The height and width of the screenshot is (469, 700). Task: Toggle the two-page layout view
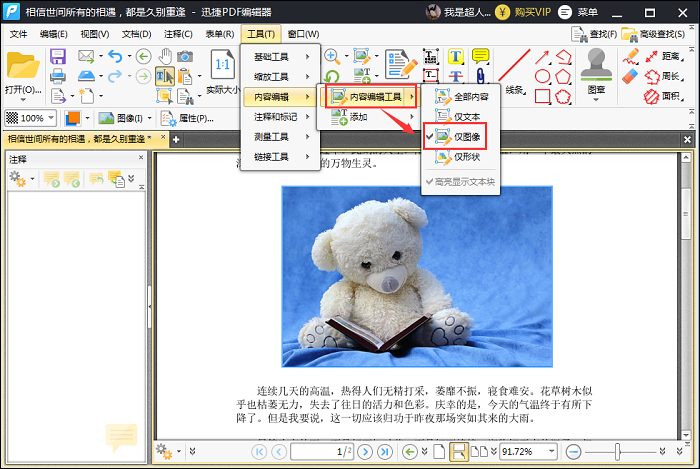479,452
